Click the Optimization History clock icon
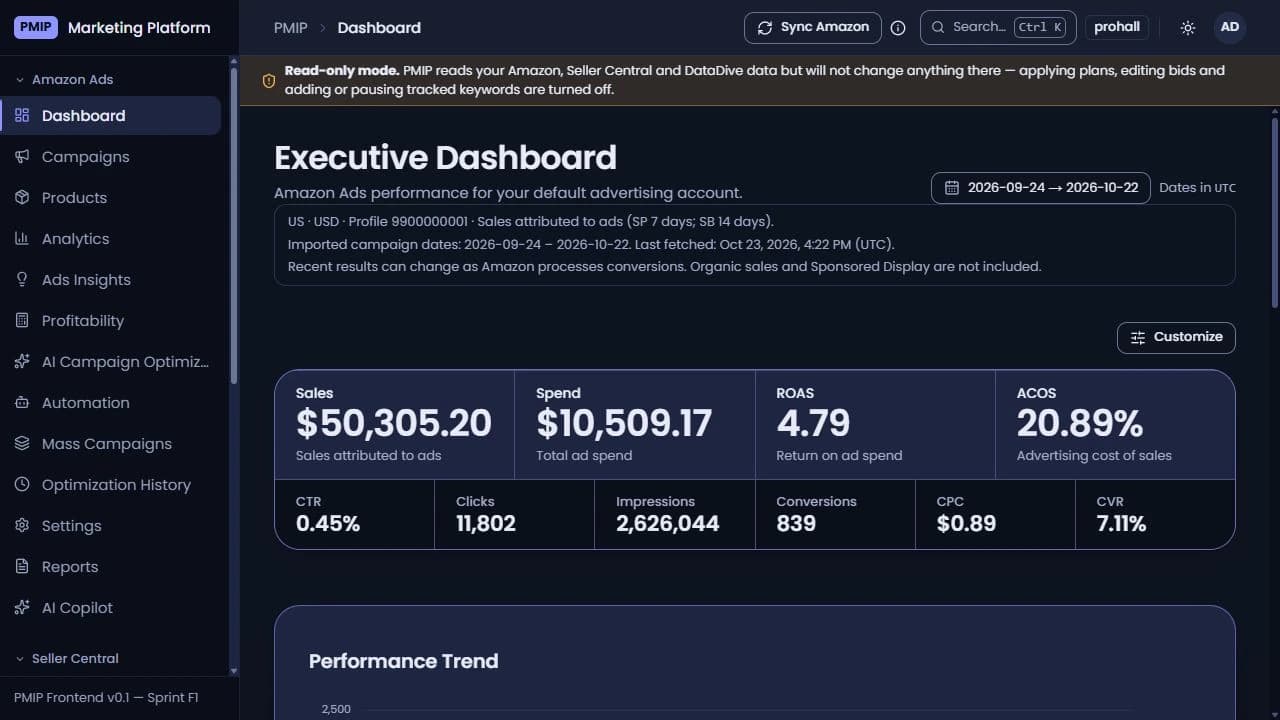The height and width of the screenshot is (720, 1280). [22, 485]
